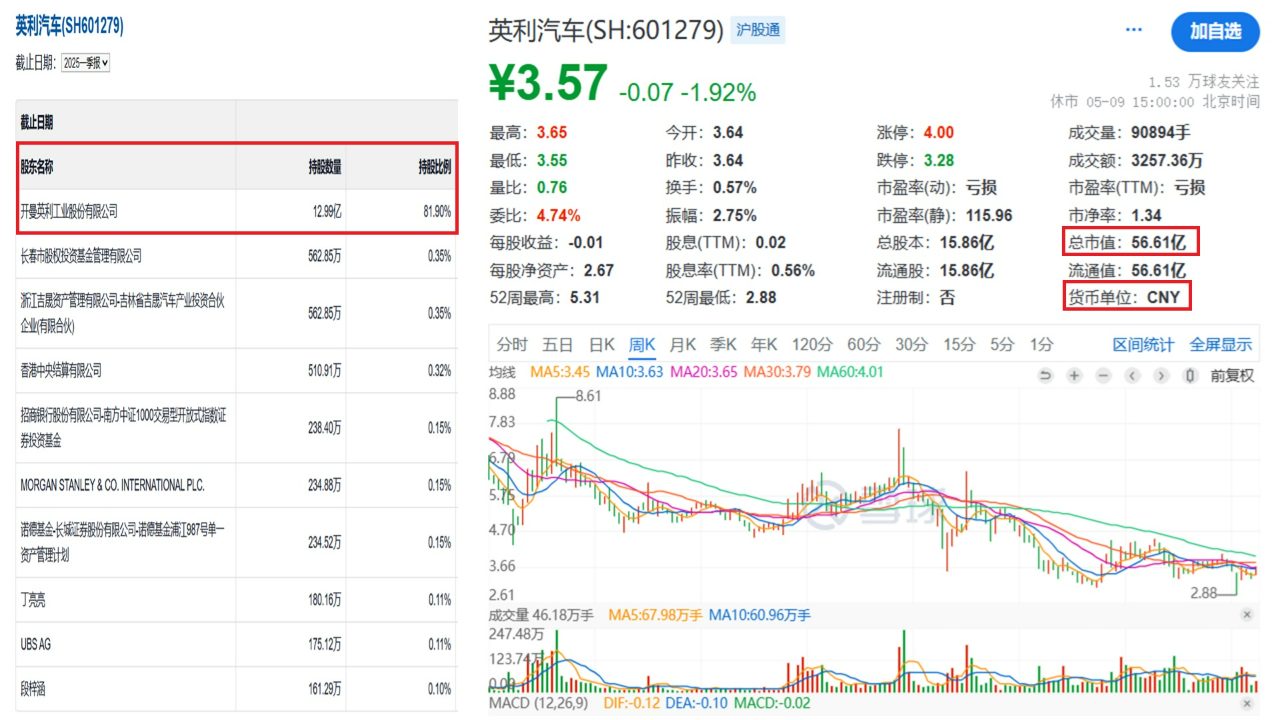1280x720 pixels.
Task: Switch to the 15分 chart tab
Action: tap(958, 344)
